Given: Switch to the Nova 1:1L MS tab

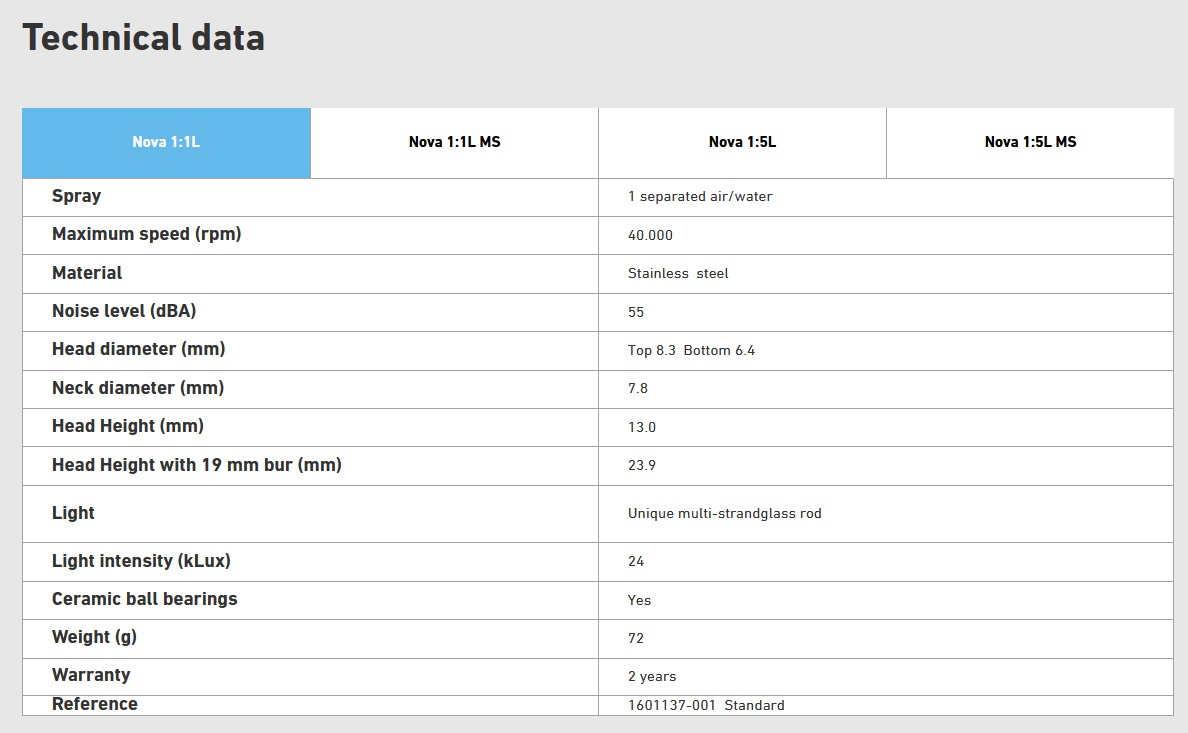Looking at the screenshot, I should [x=455, y=143].
